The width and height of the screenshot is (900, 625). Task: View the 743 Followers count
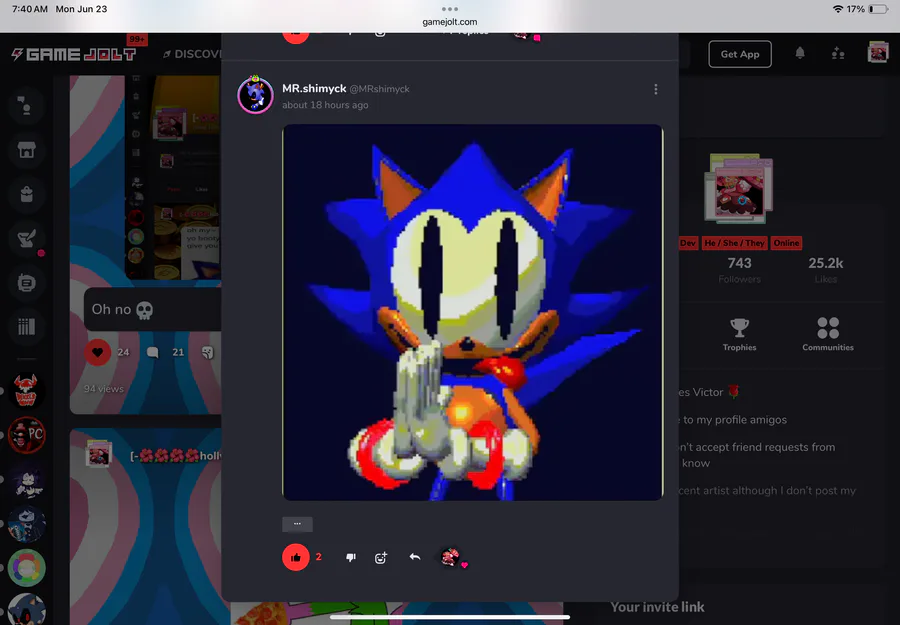739,270
